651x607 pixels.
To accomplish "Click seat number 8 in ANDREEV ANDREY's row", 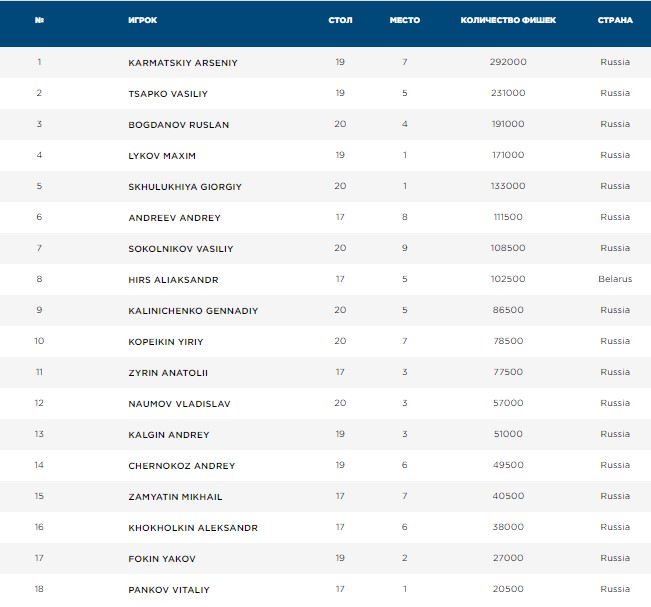I will (405, 217).
